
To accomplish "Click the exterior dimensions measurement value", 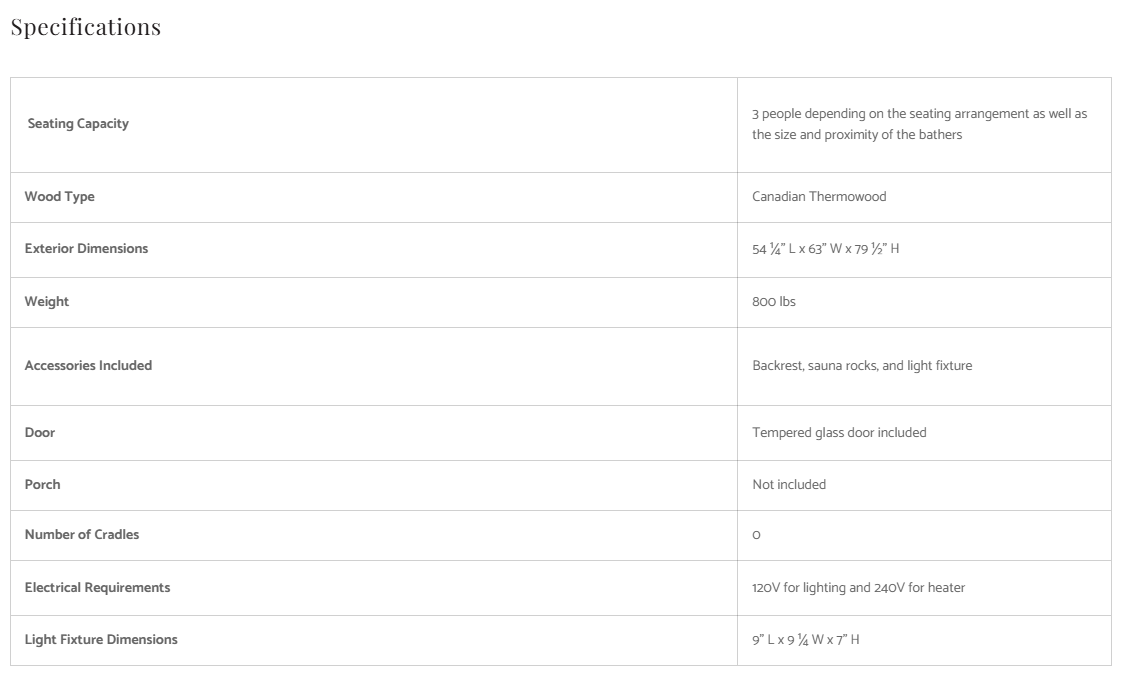I will (x=825, y=249).
